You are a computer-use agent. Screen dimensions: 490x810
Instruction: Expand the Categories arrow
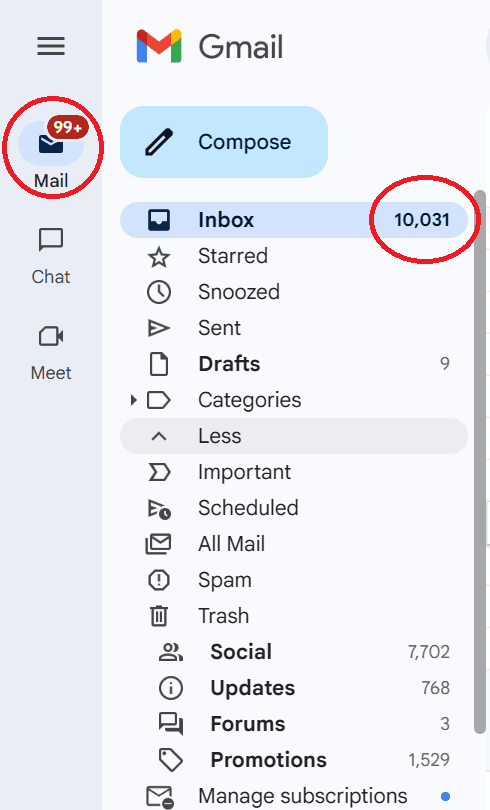[x=133, y=400]
